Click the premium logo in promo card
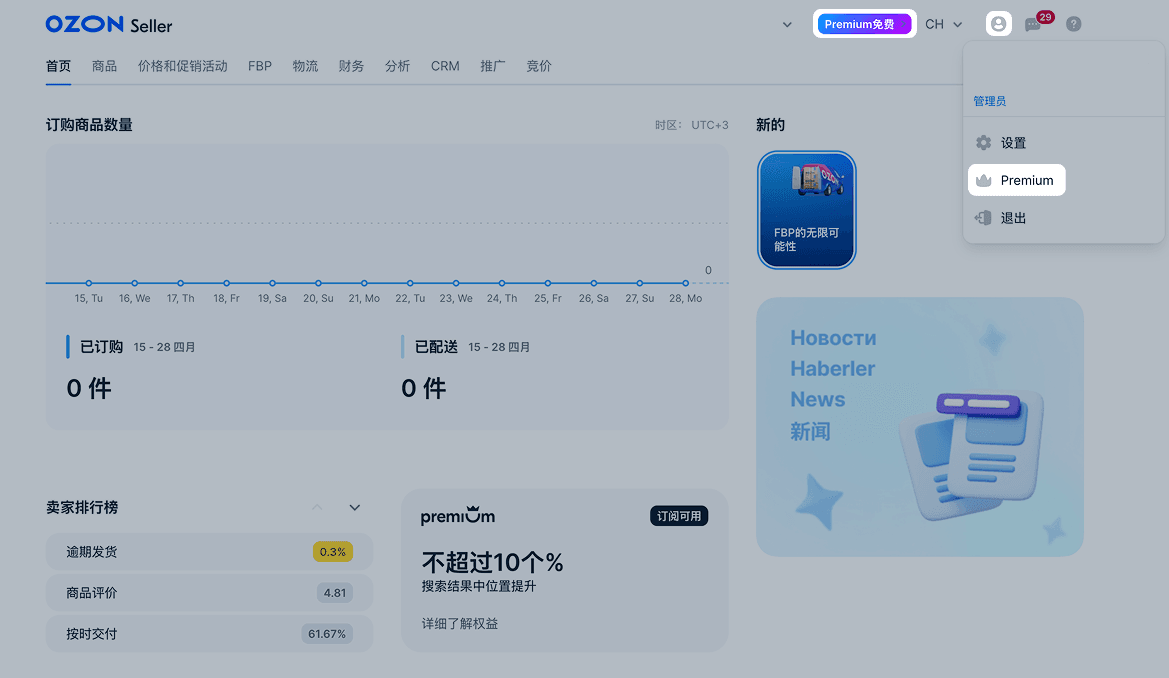Viewport: 1169px width, 678px height. pyautogui.click(x=458, y=515)
